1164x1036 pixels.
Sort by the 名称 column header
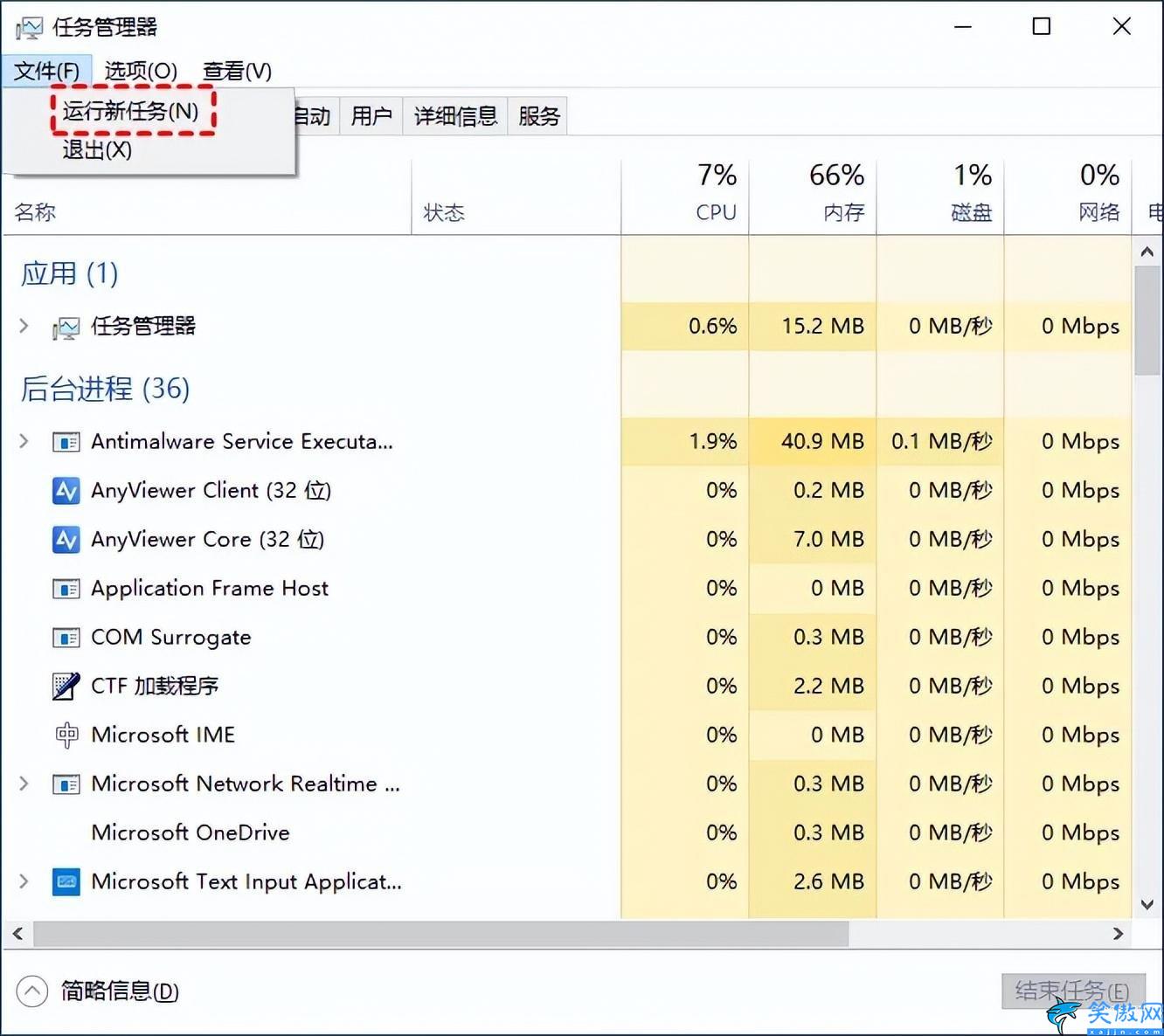click(x=207, y=196)
